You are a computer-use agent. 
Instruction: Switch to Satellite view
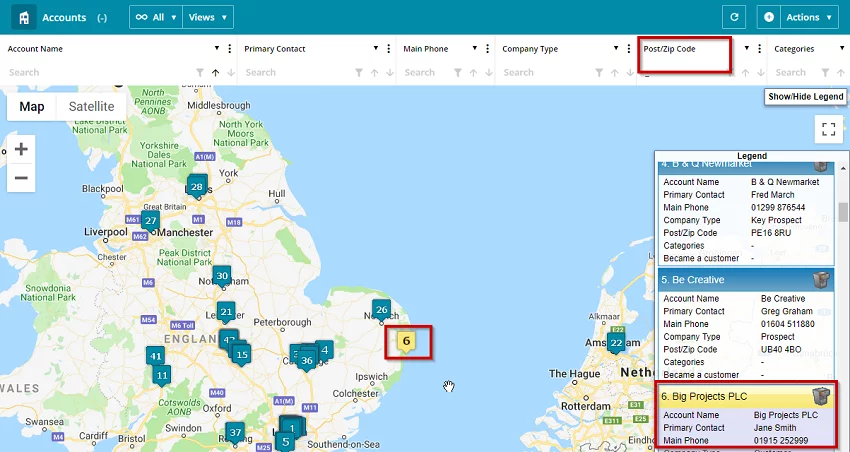(92, 107)
